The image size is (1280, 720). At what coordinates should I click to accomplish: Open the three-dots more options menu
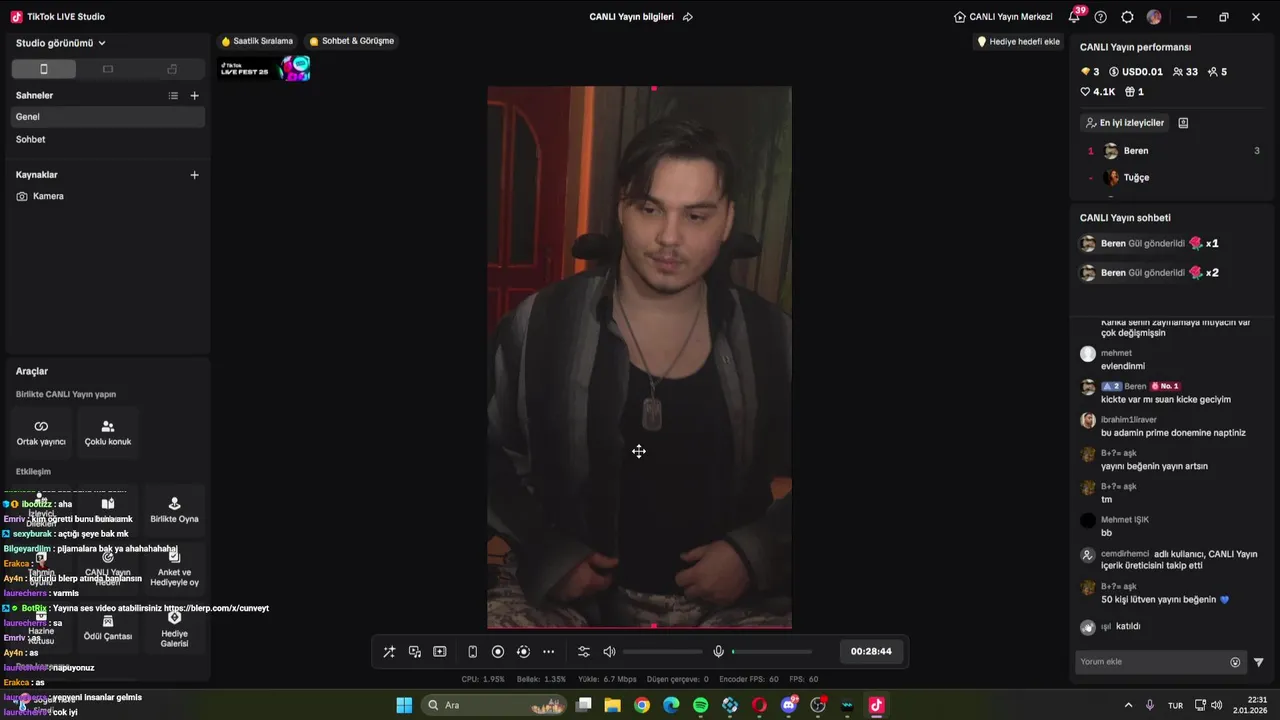tap(548, 652)
